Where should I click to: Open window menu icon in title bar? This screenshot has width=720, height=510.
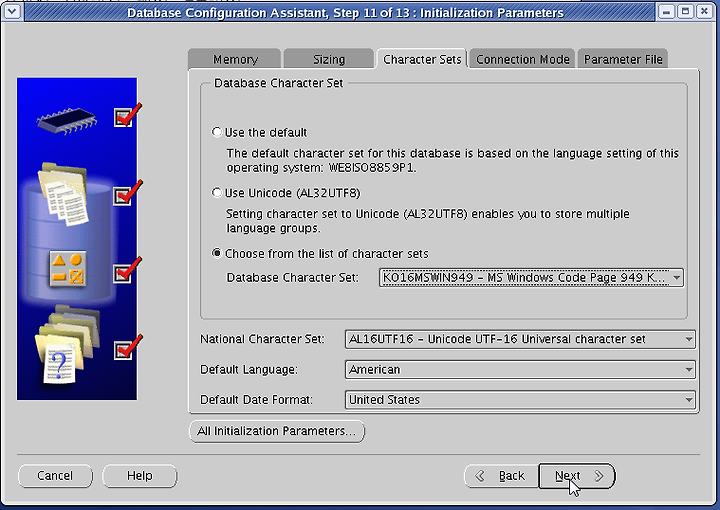[11, 11]
